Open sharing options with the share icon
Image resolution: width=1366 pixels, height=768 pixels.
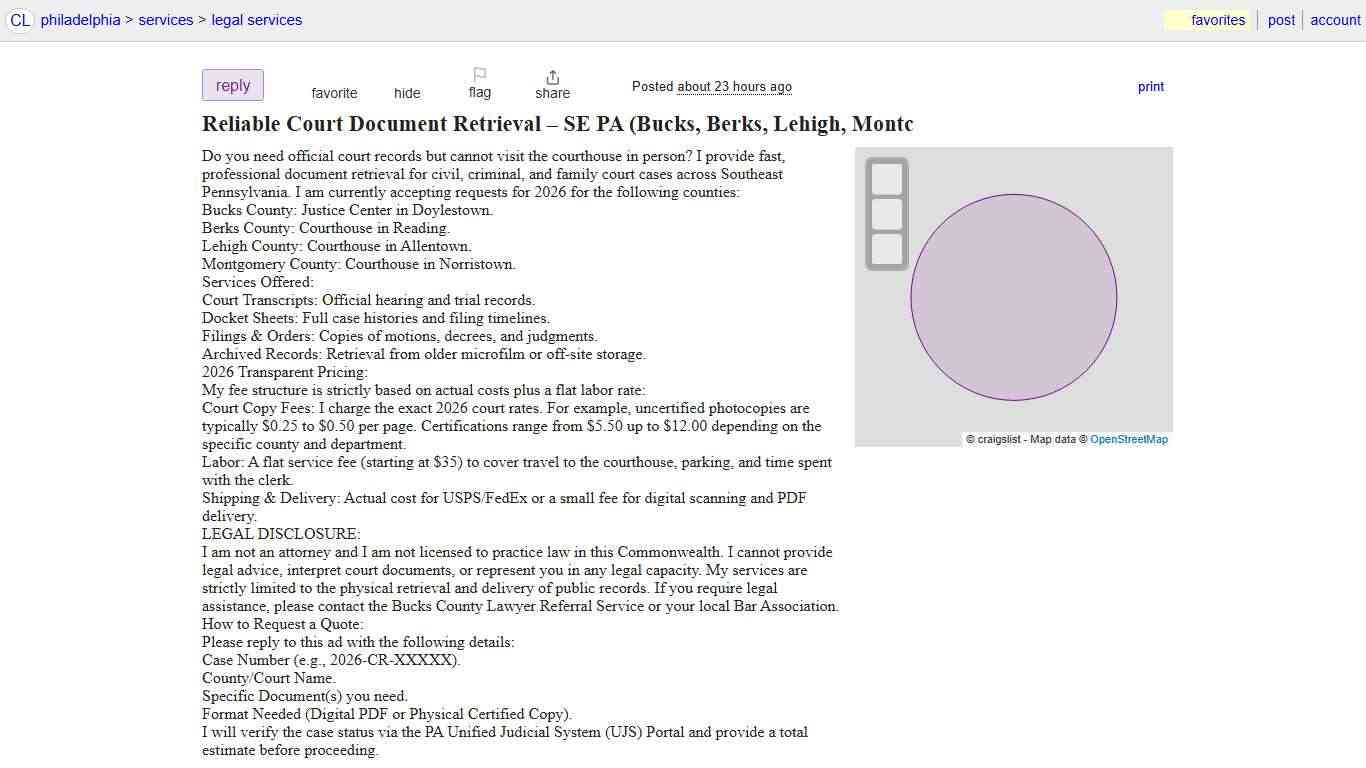tap(552, 84)
